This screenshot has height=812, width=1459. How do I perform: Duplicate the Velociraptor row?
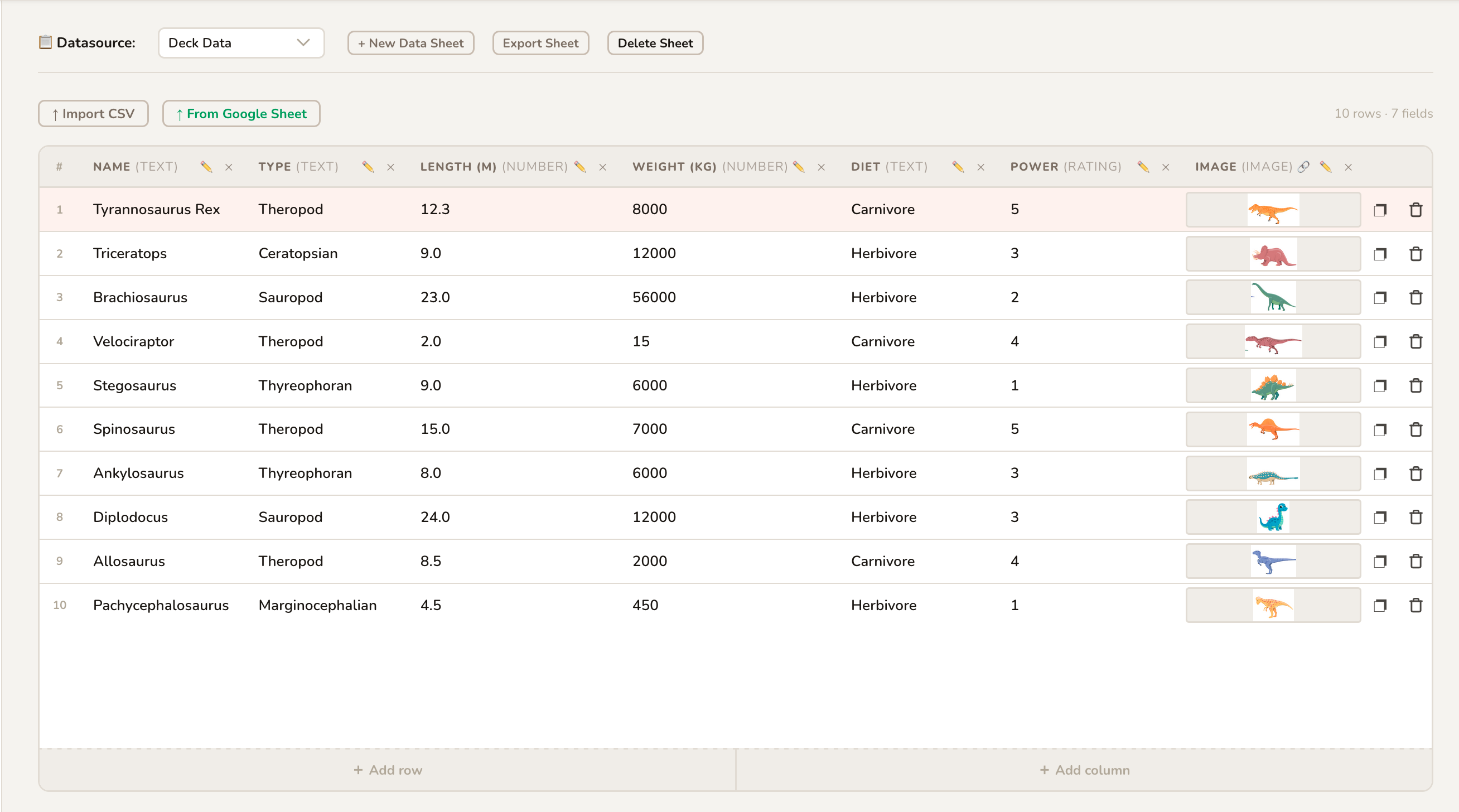tap(1380, 341)
